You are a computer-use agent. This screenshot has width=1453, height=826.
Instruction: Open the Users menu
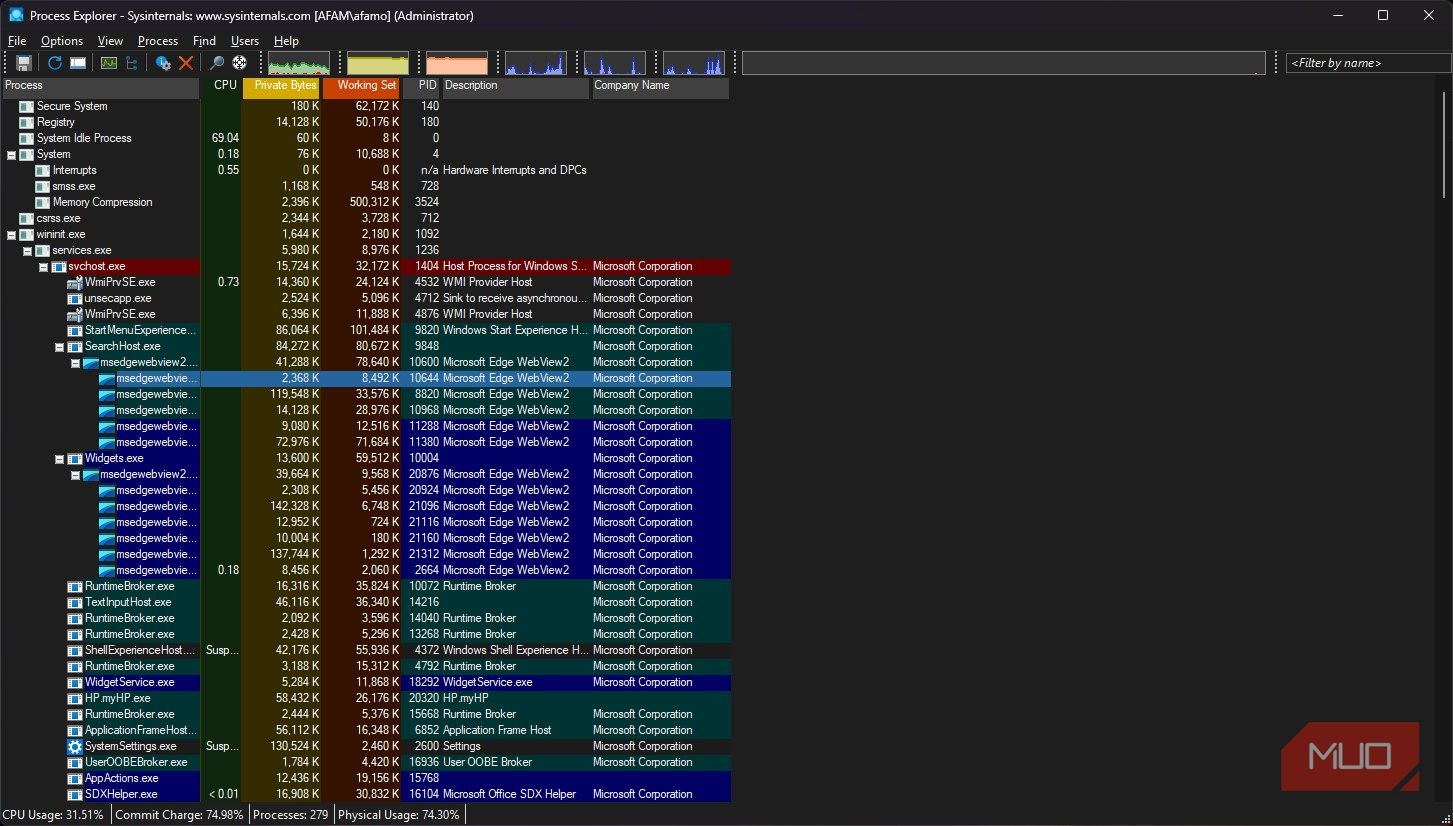coord(245,41)
